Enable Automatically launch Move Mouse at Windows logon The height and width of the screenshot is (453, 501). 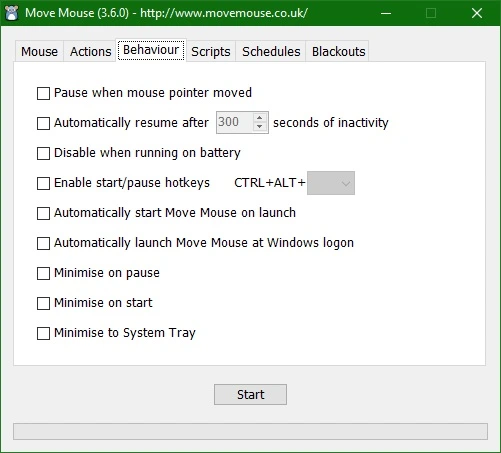(x=43, y=243)
